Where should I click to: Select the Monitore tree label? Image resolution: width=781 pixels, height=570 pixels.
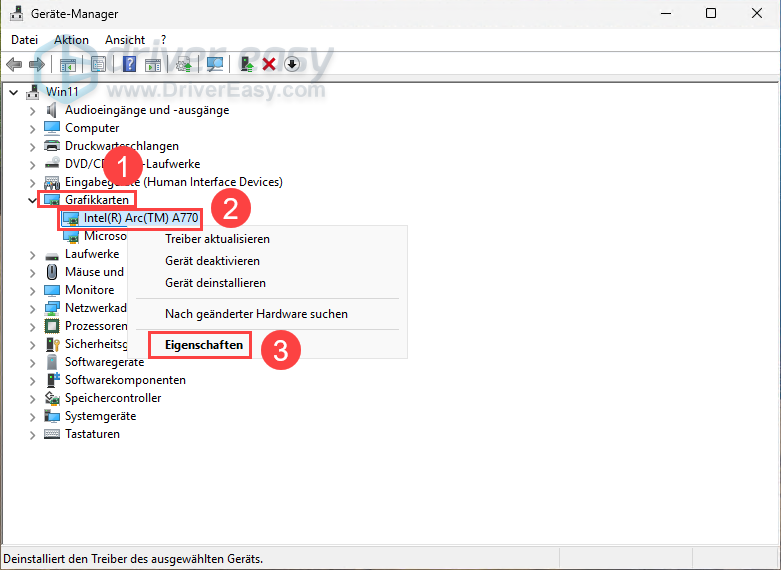click(x=90, y=290)
